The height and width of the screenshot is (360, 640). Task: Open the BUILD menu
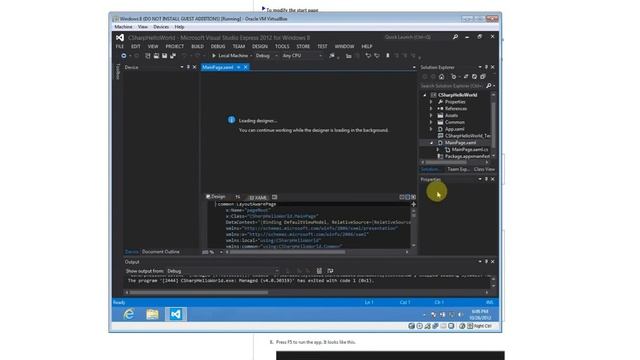[x=197, y=47]
